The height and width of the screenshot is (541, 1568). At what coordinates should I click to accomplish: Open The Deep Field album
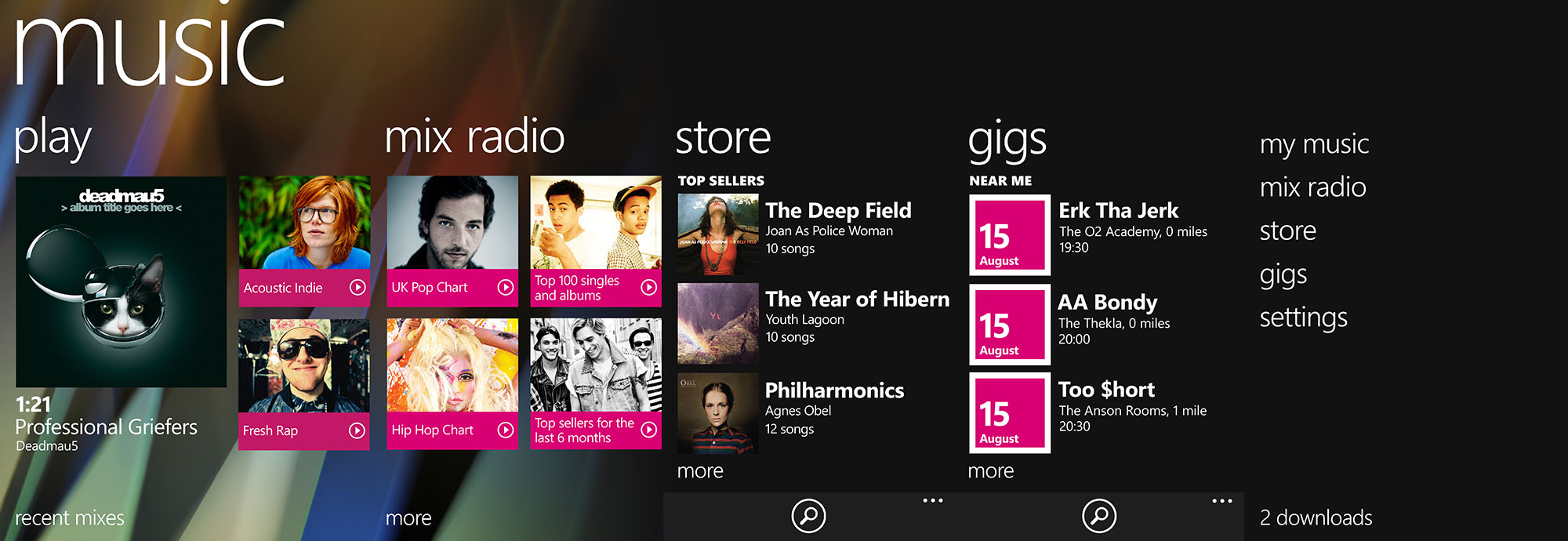point(837,211)
